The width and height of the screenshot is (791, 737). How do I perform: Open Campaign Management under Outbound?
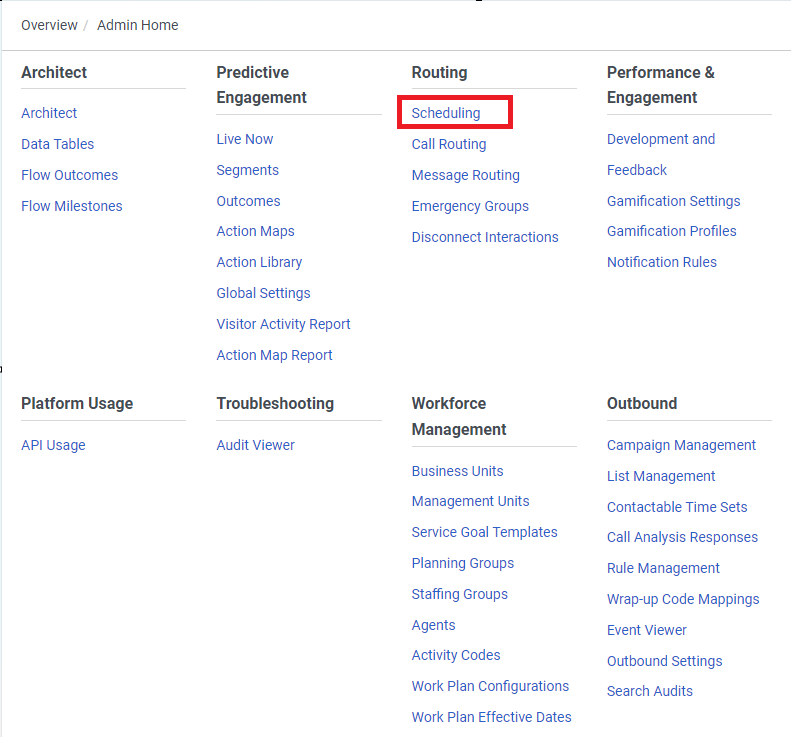point(681,445)
